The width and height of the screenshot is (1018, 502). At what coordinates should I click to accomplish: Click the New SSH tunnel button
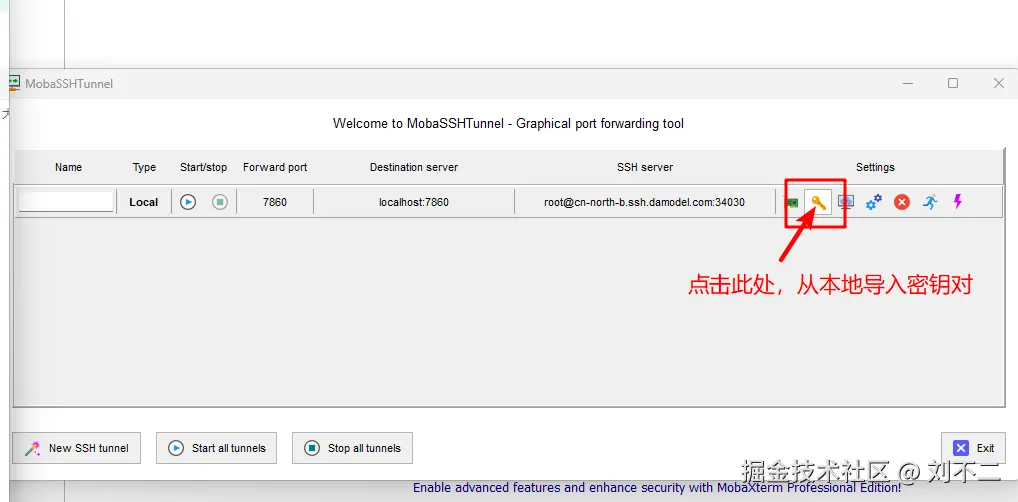77,448
